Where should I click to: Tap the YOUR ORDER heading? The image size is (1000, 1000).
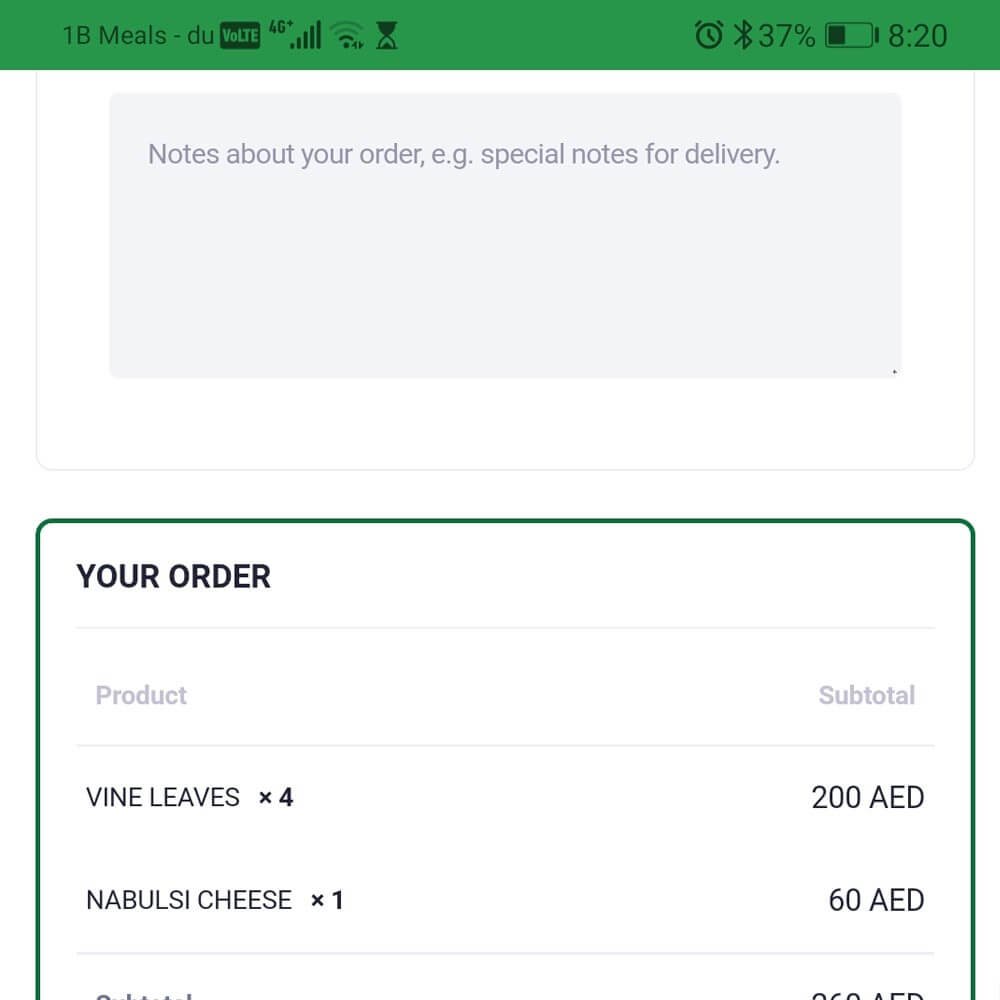point(173,577)
